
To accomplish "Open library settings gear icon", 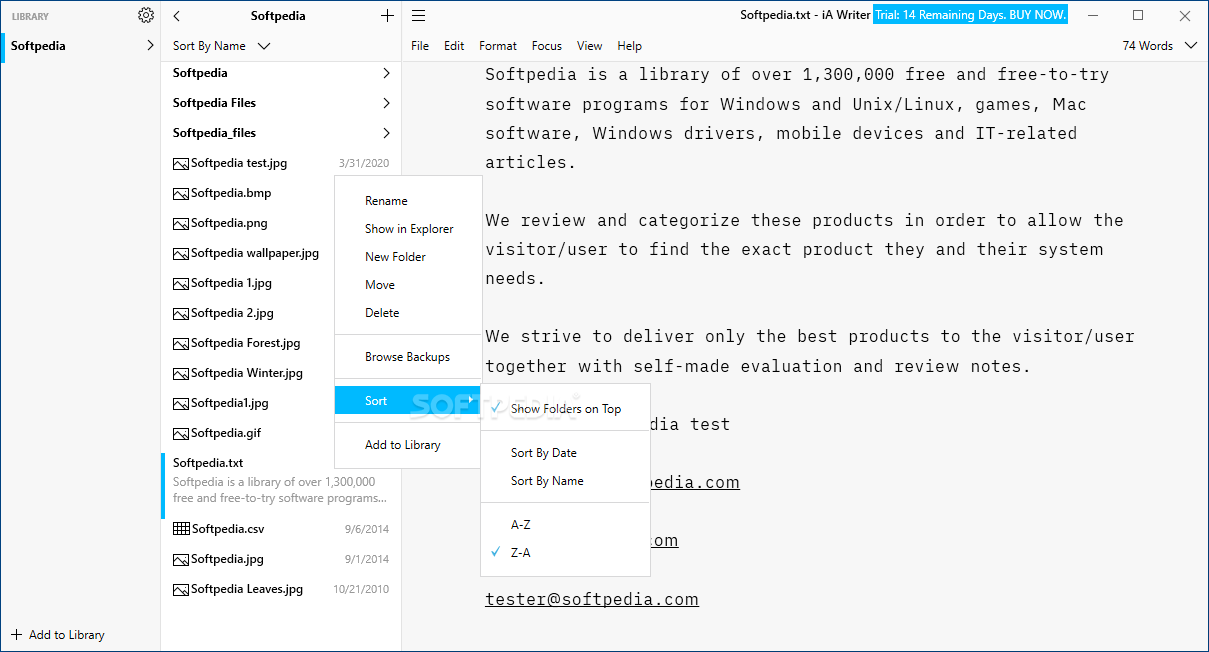I will pyautogui.click(x=146, y=15).
